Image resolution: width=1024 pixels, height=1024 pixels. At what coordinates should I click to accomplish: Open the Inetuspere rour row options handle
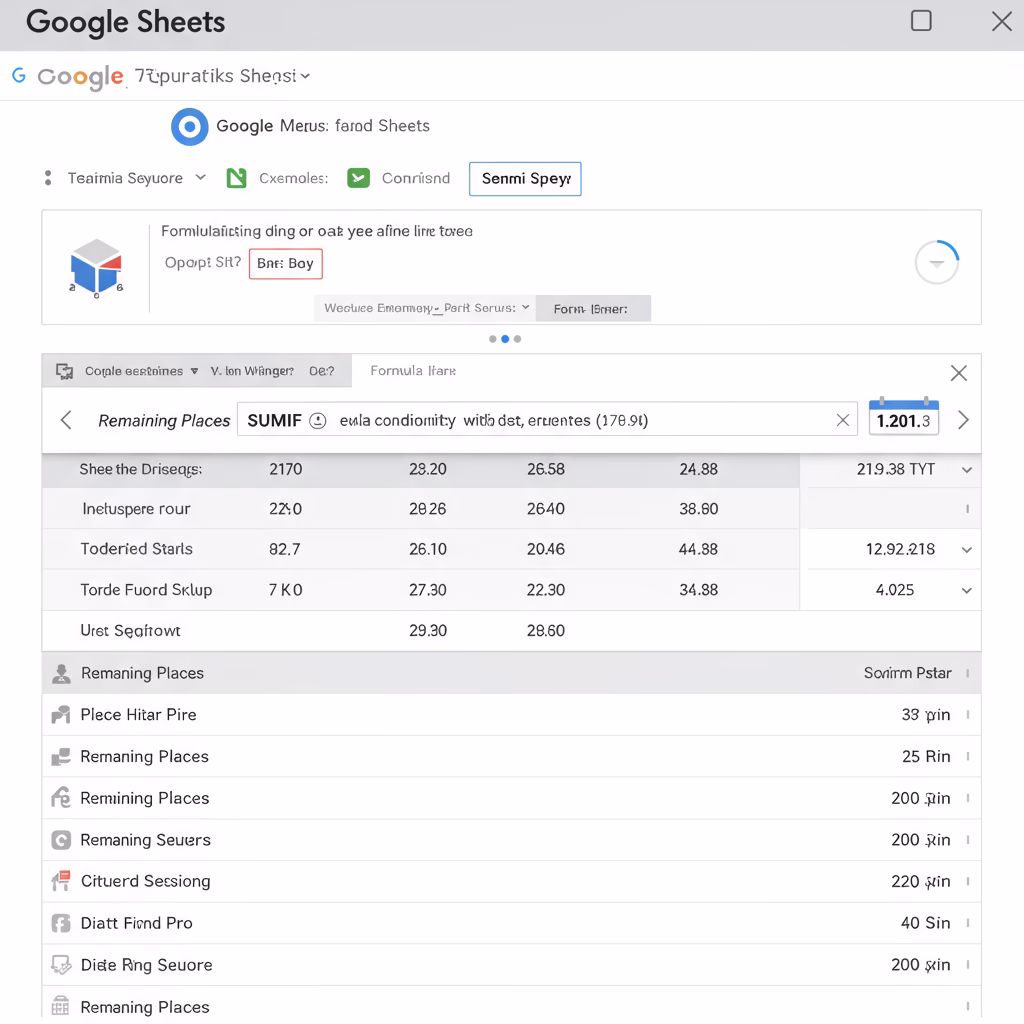[967, 509]
